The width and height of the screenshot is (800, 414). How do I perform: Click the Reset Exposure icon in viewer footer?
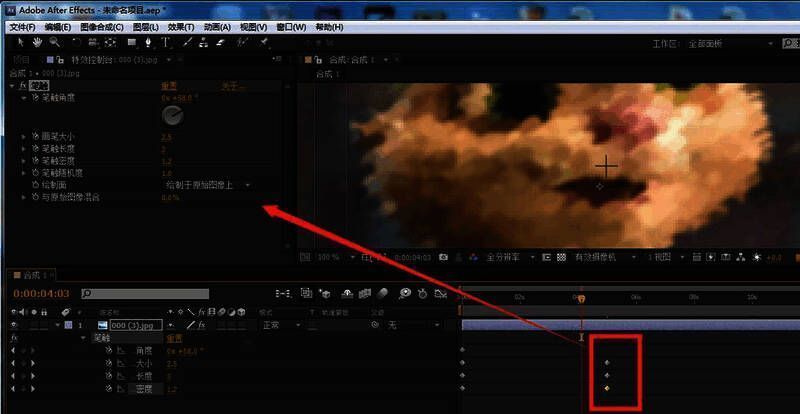[757, 257]
